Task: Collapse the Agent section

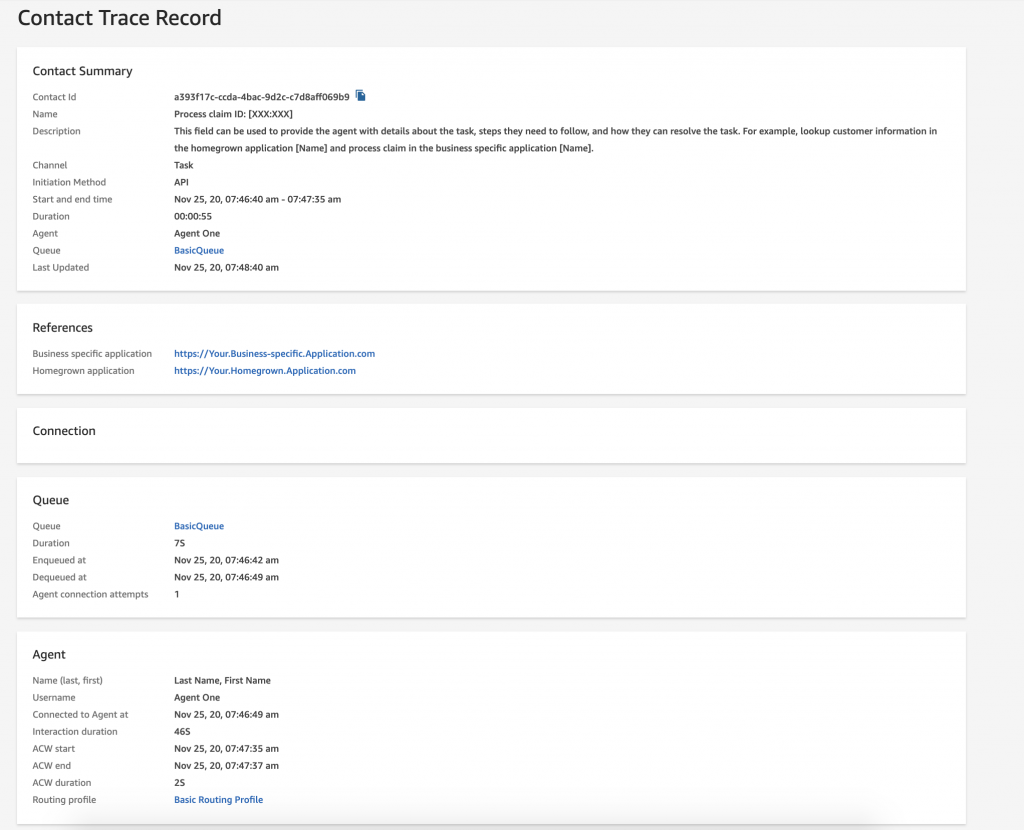Action: point(49,654)
